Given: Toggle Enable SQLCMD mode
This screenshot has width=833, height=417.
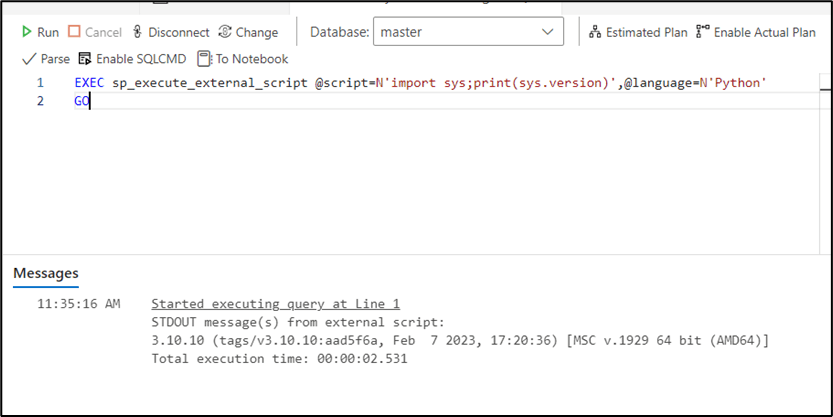Looking at the screenshot, I should (x=132, y=59).
